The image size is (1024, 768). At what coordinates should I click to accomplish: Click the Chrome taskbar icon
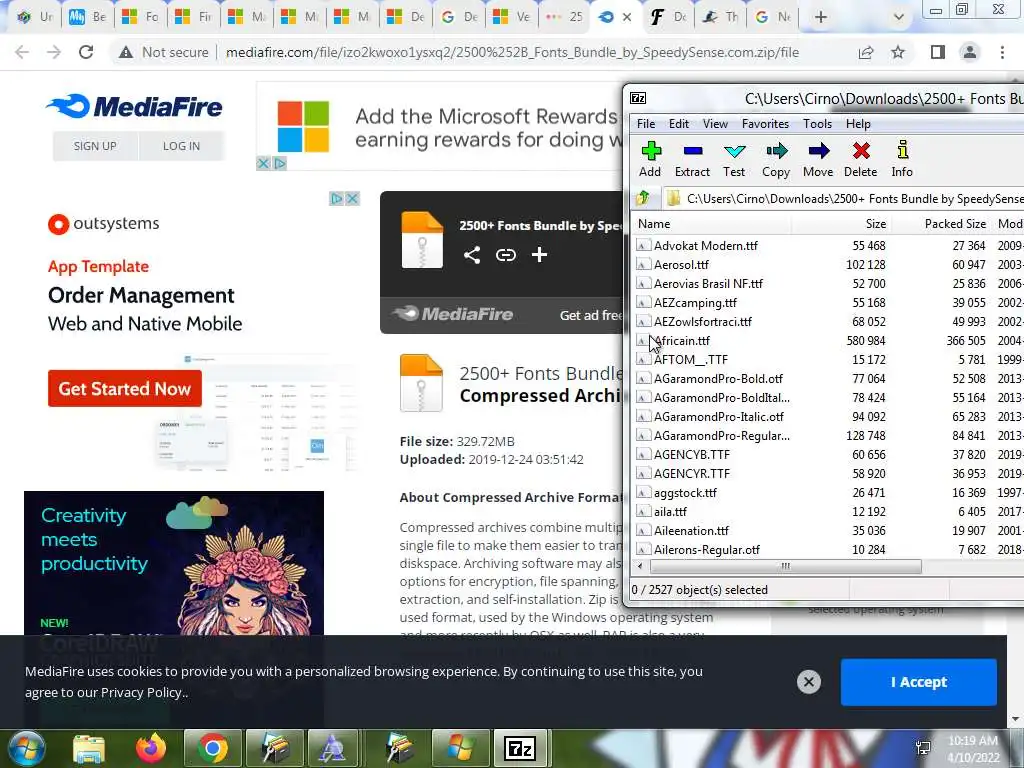213,748
